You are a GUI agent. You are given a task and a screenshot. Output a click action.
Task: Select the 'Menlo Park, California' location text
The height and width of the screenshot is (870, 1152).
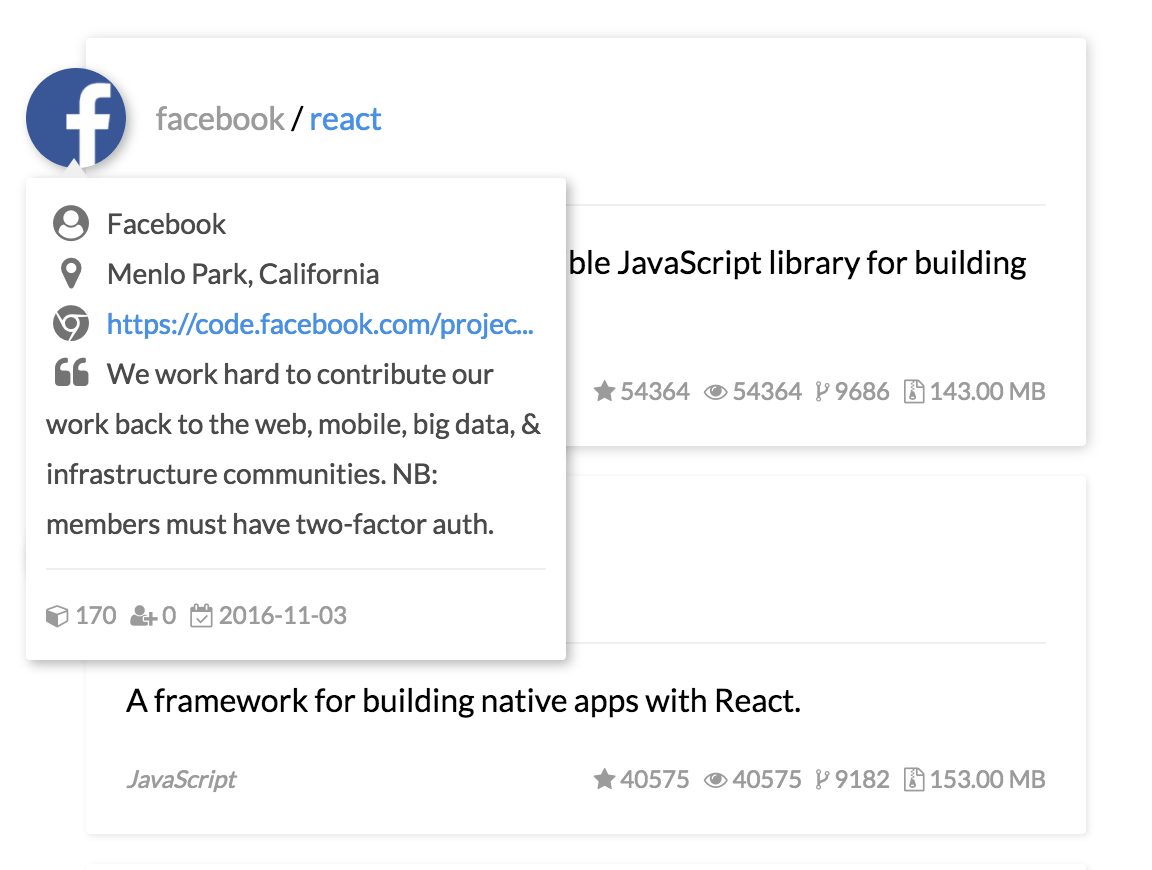[243, 274]
